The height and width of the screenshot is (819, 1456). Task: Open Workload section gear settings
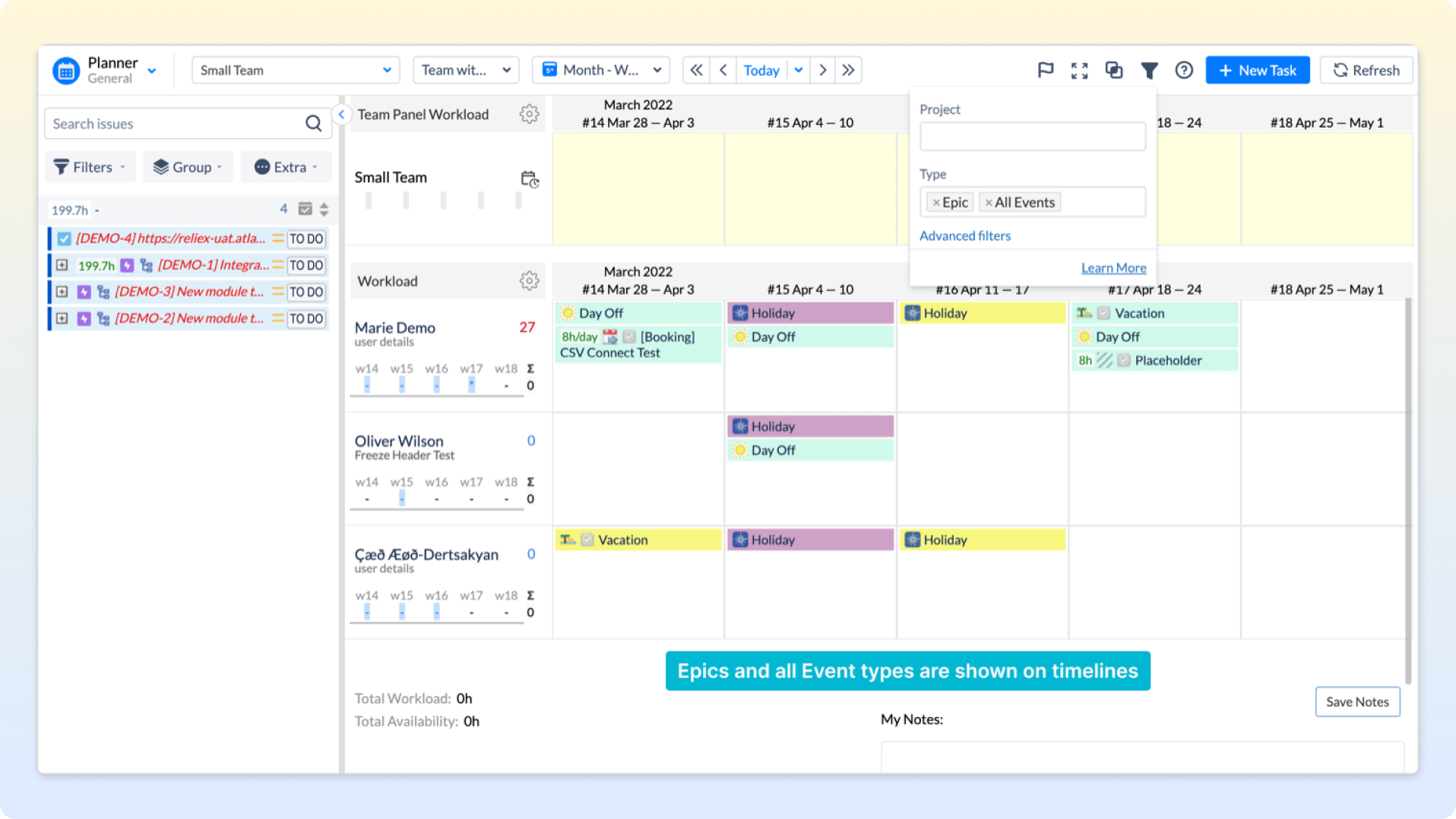tap(529, 281)
